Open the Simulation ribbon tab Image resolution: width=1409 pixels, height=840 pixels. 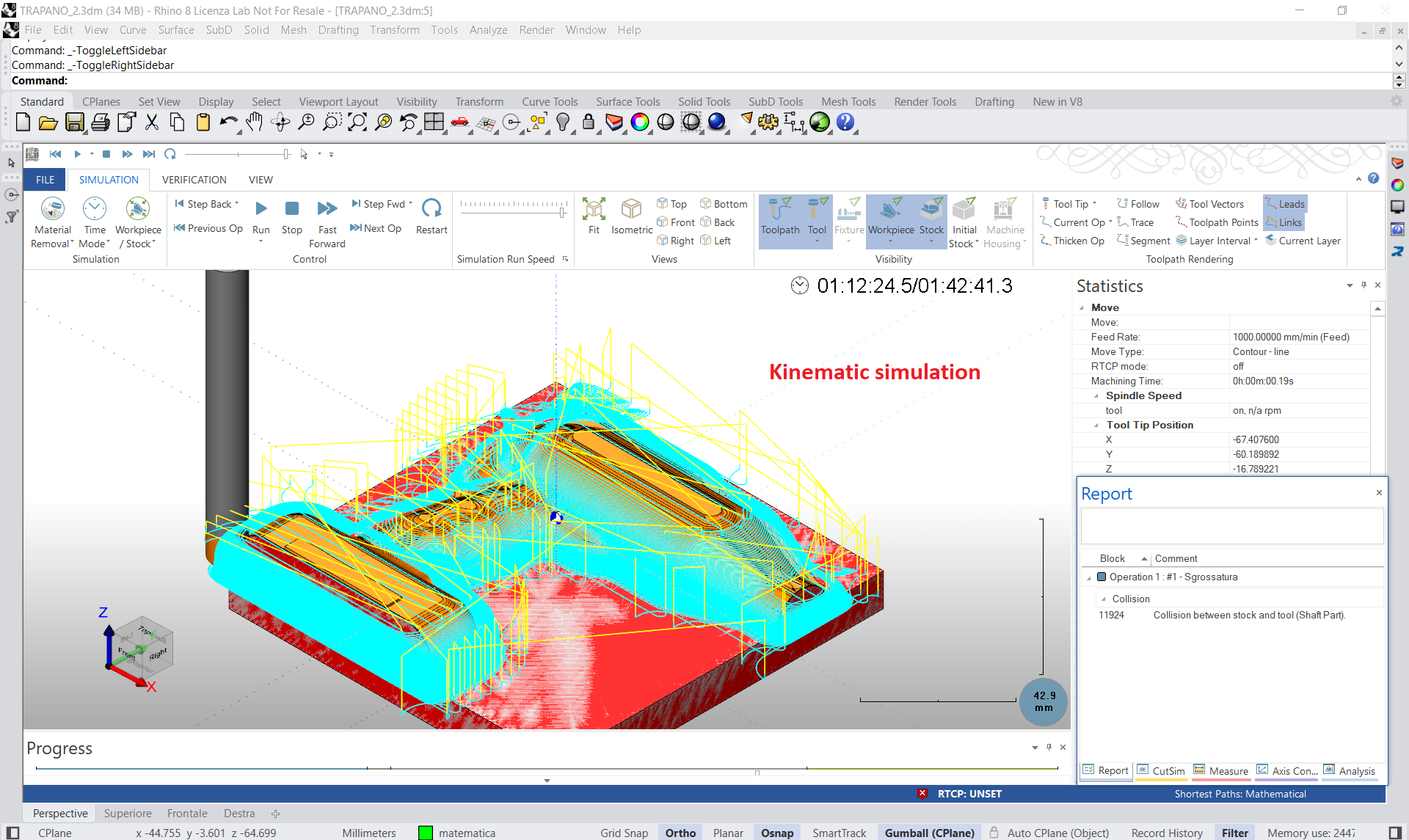click(107, 180)
